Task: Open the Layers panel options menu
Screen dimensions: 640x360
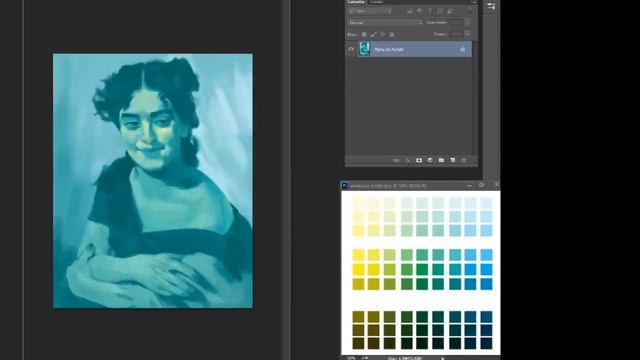Action: point(473,2)
